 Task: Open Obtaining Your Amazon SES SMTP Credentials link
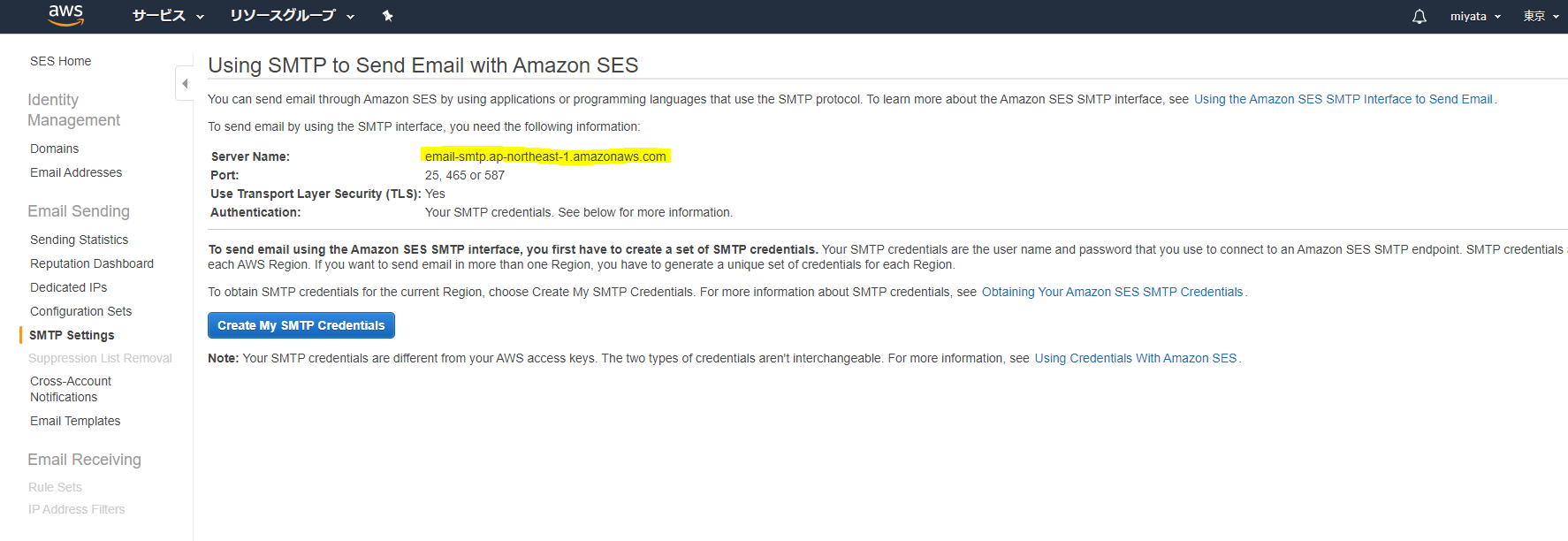pos(1112,292)
